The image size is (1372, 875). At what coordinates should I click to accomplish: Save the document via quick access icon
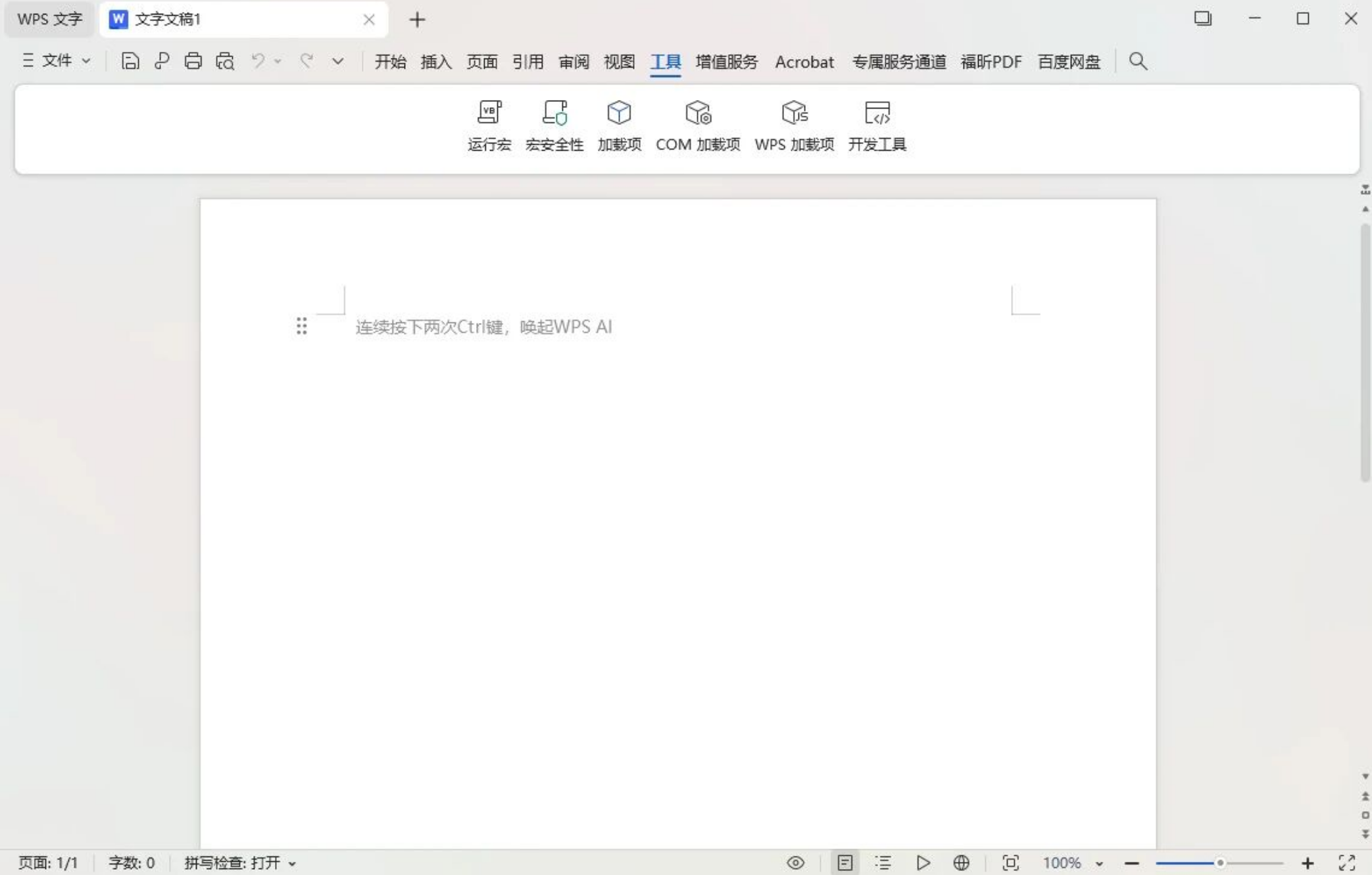[x=130, y=61]
